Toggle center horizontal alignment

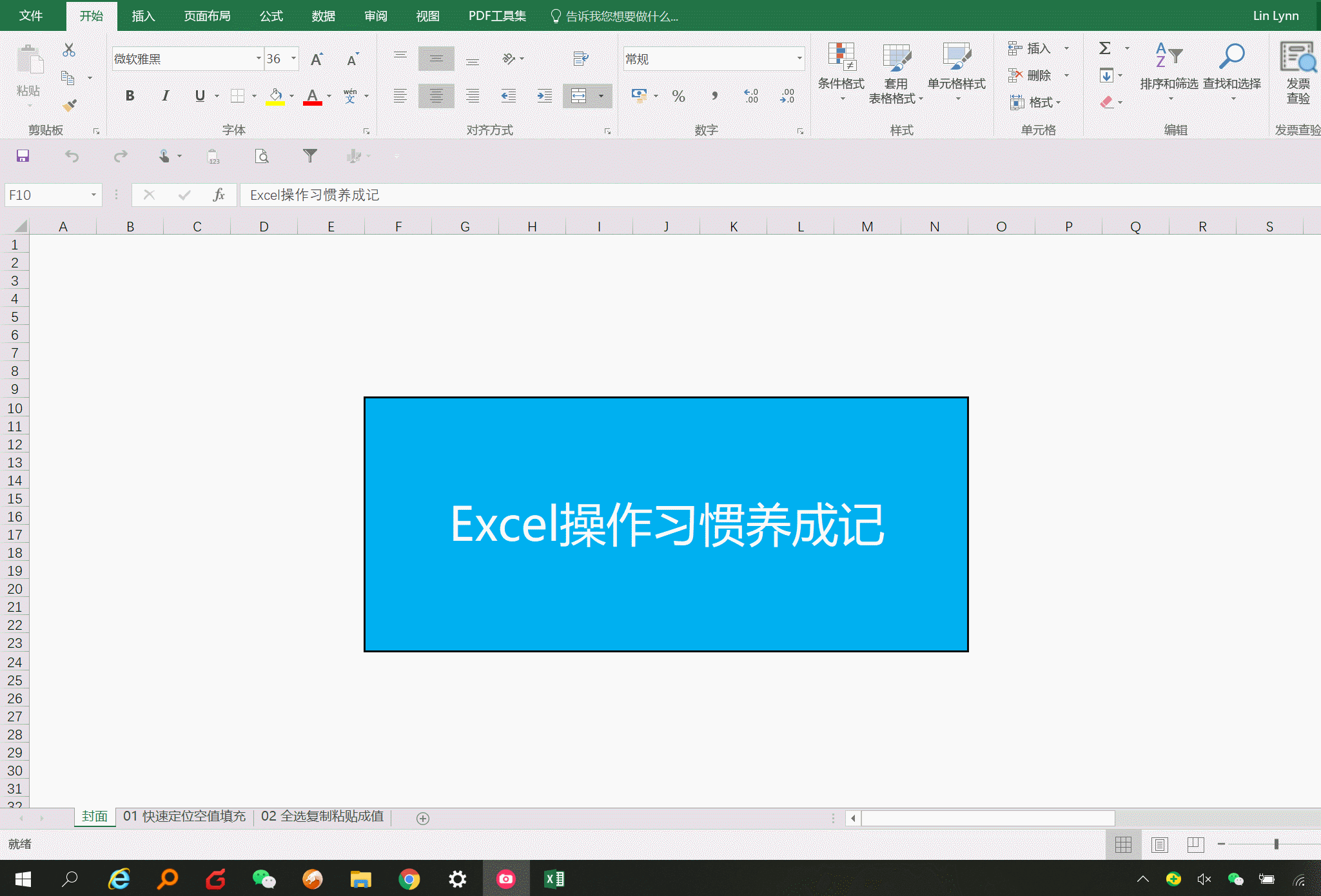(436, 96)
